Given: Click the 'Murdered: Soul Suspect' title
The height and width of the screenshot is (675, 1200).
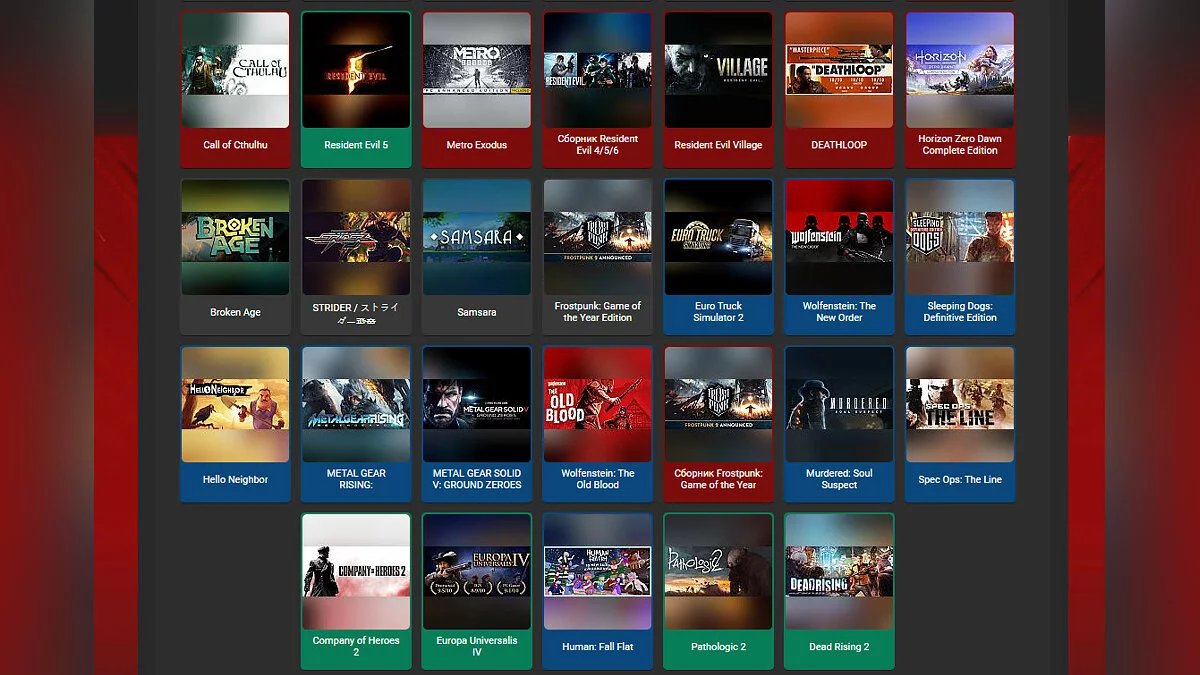Looking at the screenshot, I should 839,479.
